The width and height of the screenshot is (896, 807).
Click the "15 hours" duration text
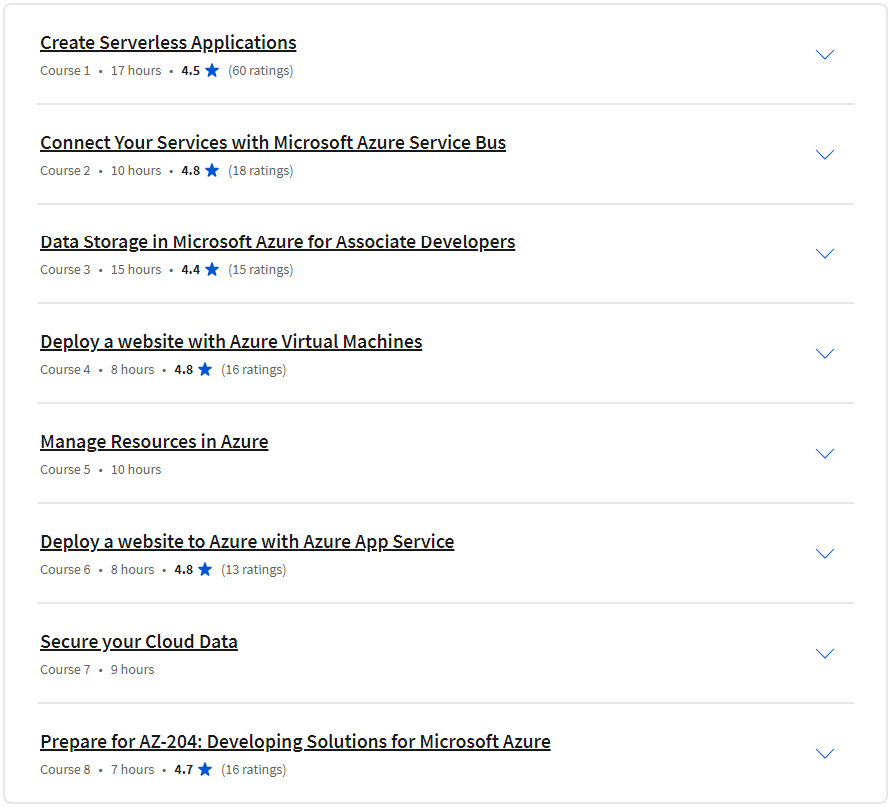click(136, 269)
